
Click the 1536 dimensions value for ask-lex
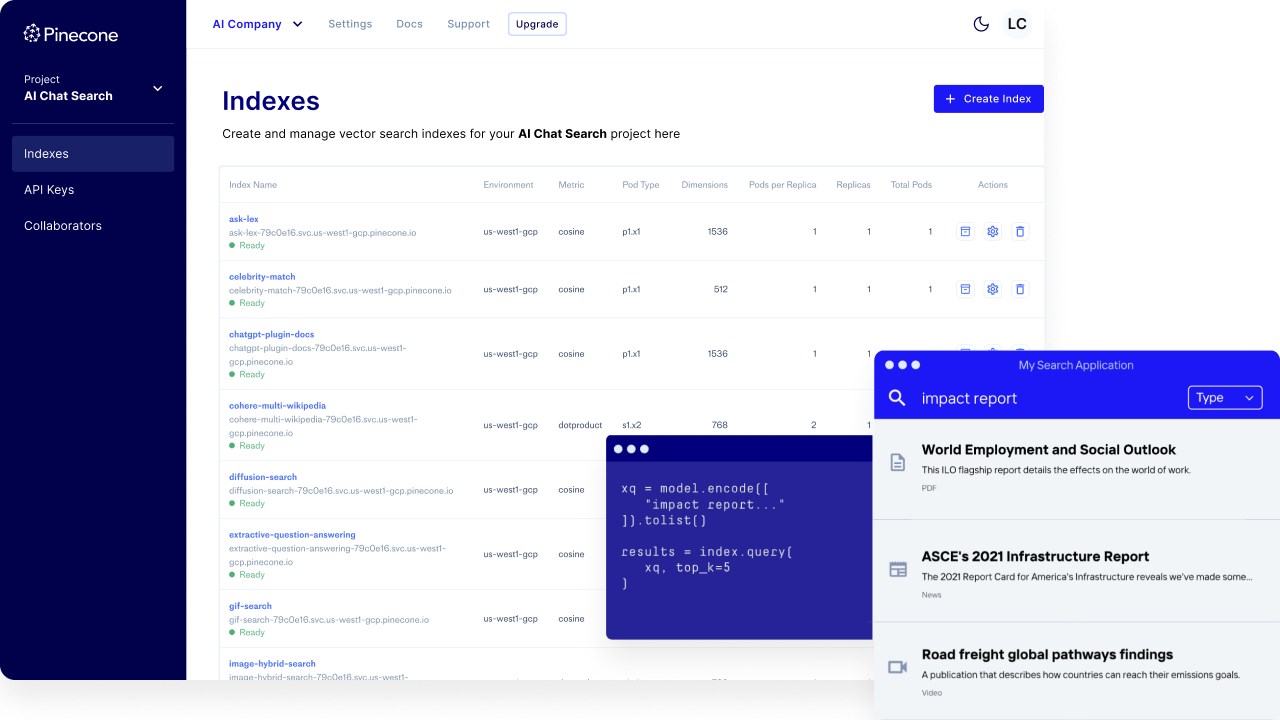pos(717,232)
